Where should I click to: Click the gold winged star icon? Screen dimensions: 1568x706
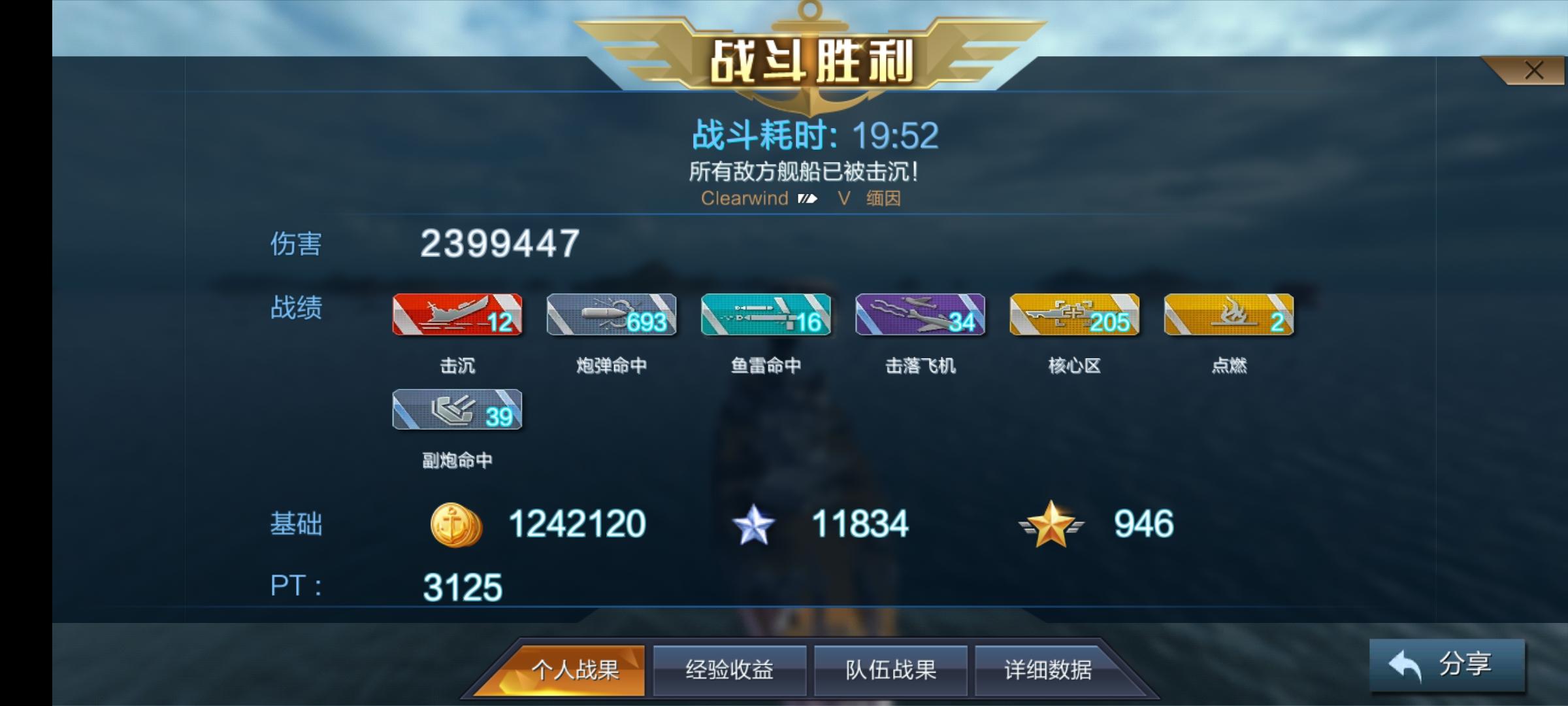tap(1051, 524)
